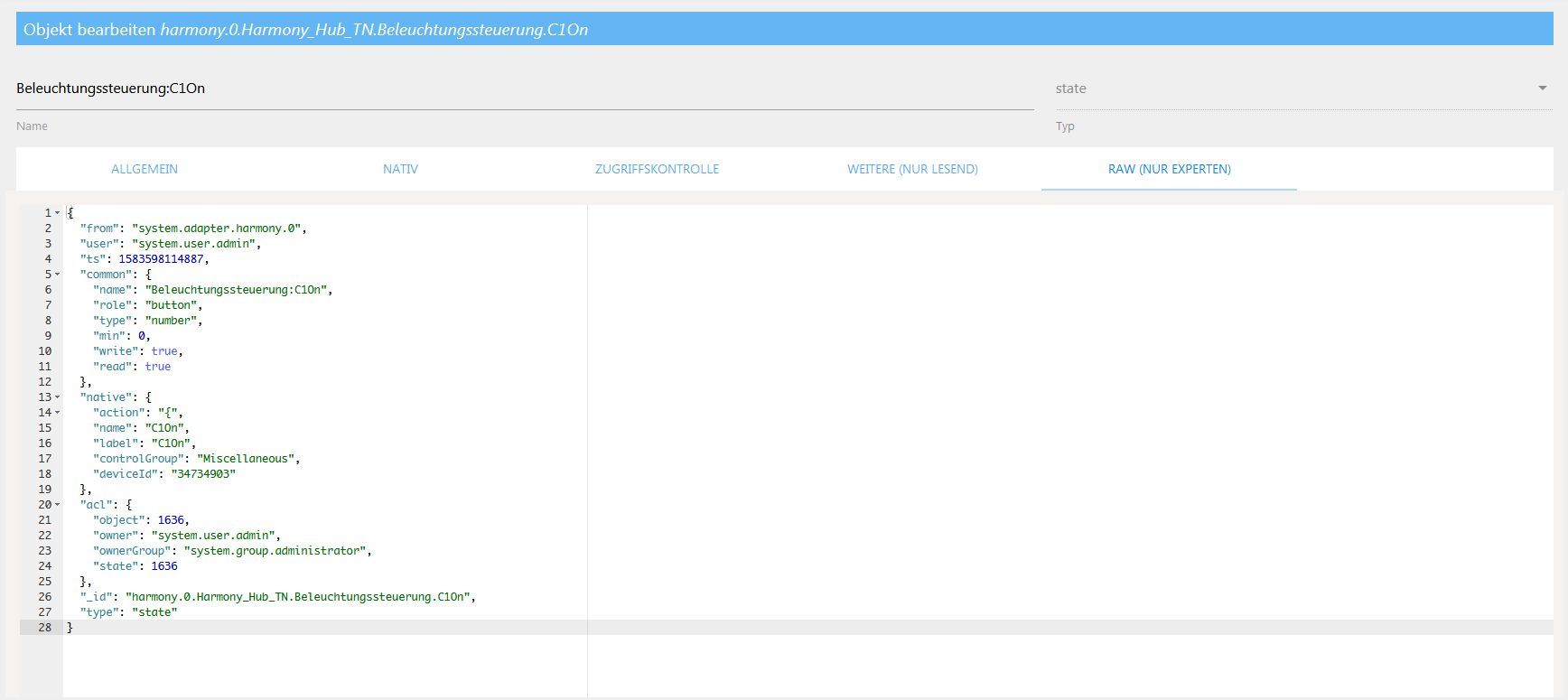
Task: Click the "label" value "C1On"
Action: [x=171, y=443]
